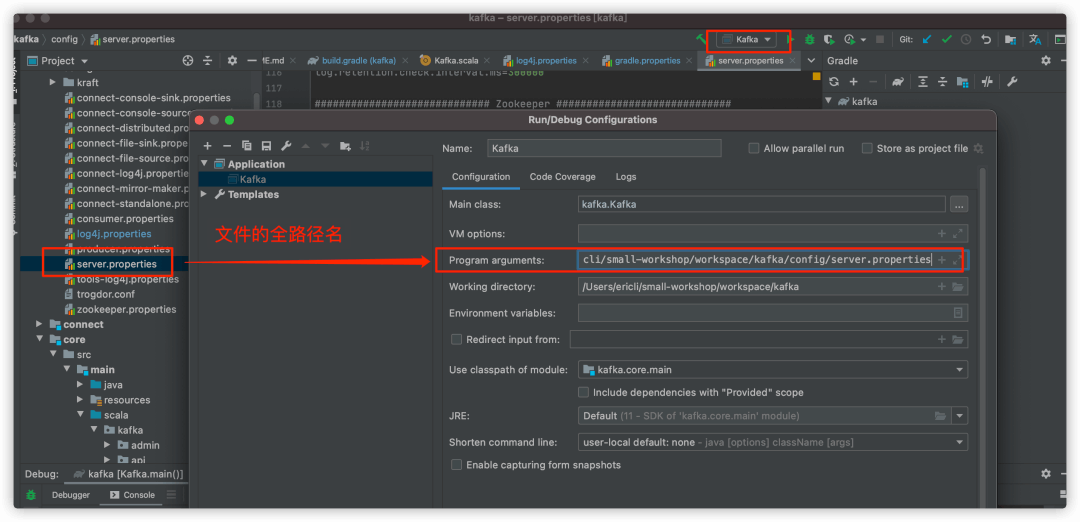Image resolution: width=1080 pixels, height=522 pixels.
Task: Open the Project view dropdown
Action: point(59,61)
